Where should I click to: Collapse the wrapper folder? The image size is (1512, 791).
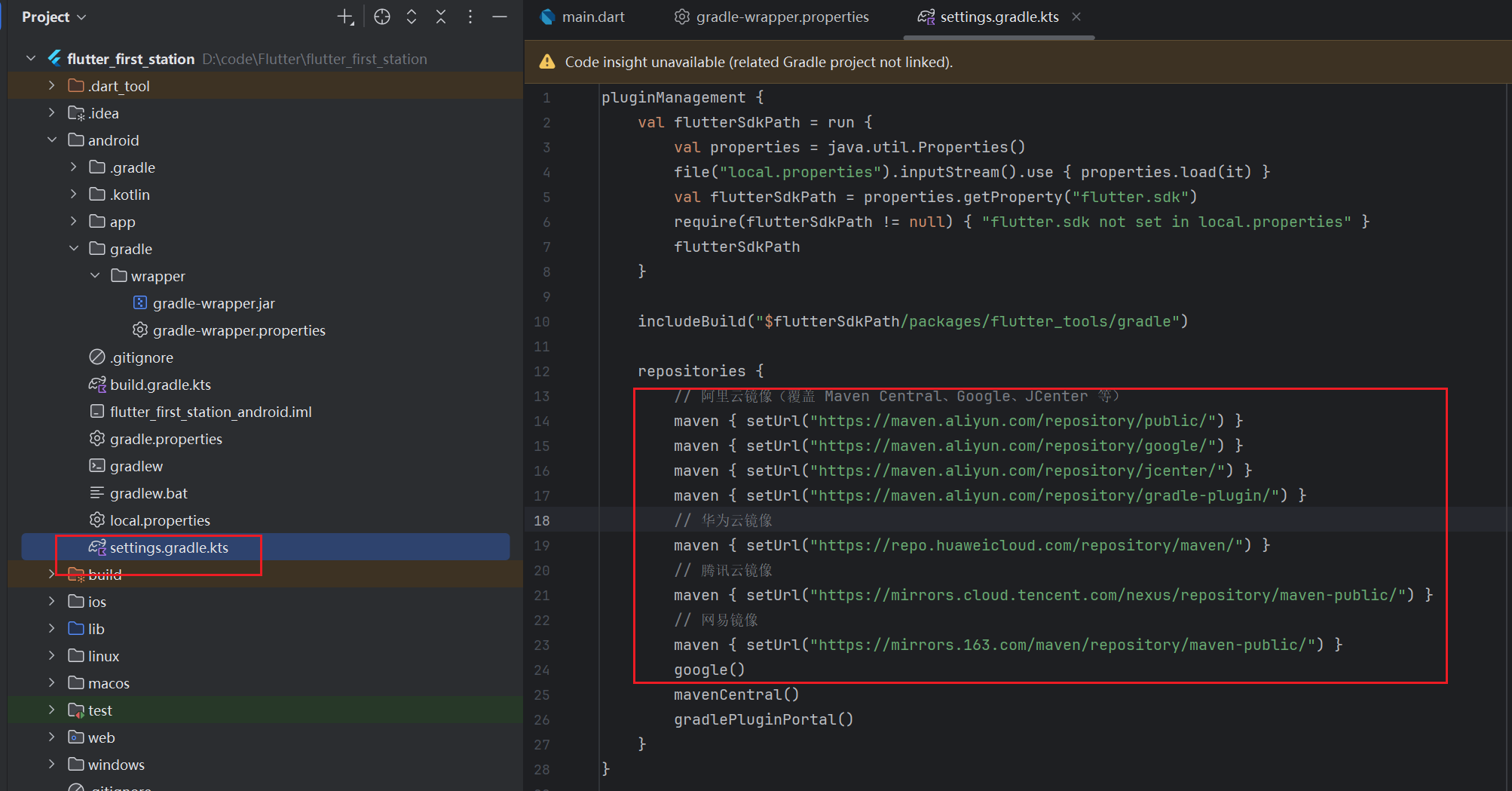[x=95, y=275]
